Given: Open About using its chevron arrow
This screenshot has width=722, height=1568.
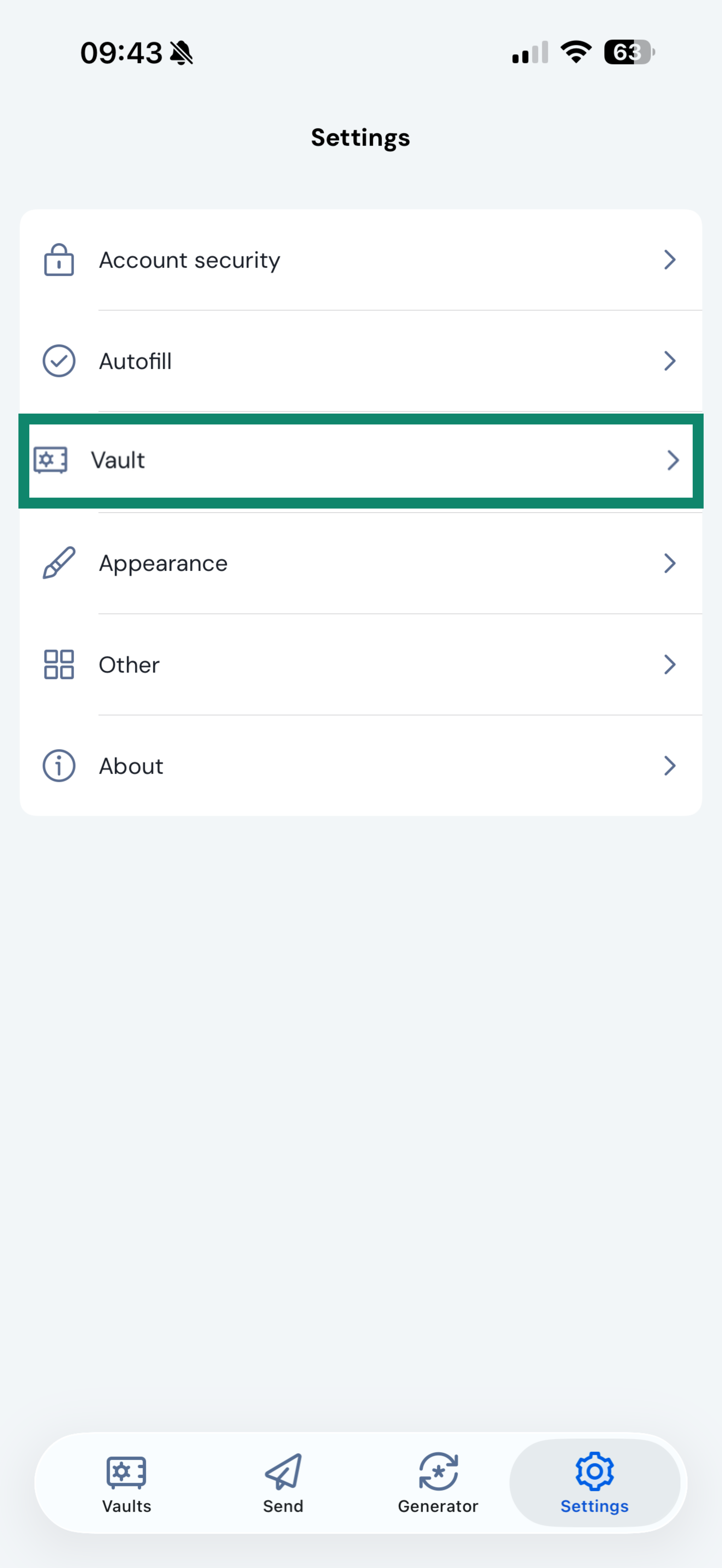Looking at the screenshot, I should tap(670, 766).
